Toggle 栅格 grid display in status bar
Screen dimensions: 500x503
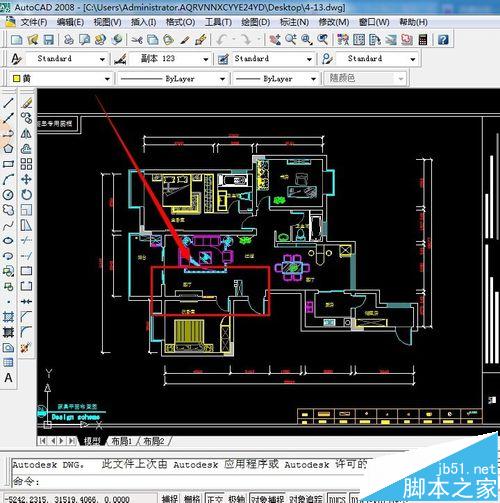point(192,499)
